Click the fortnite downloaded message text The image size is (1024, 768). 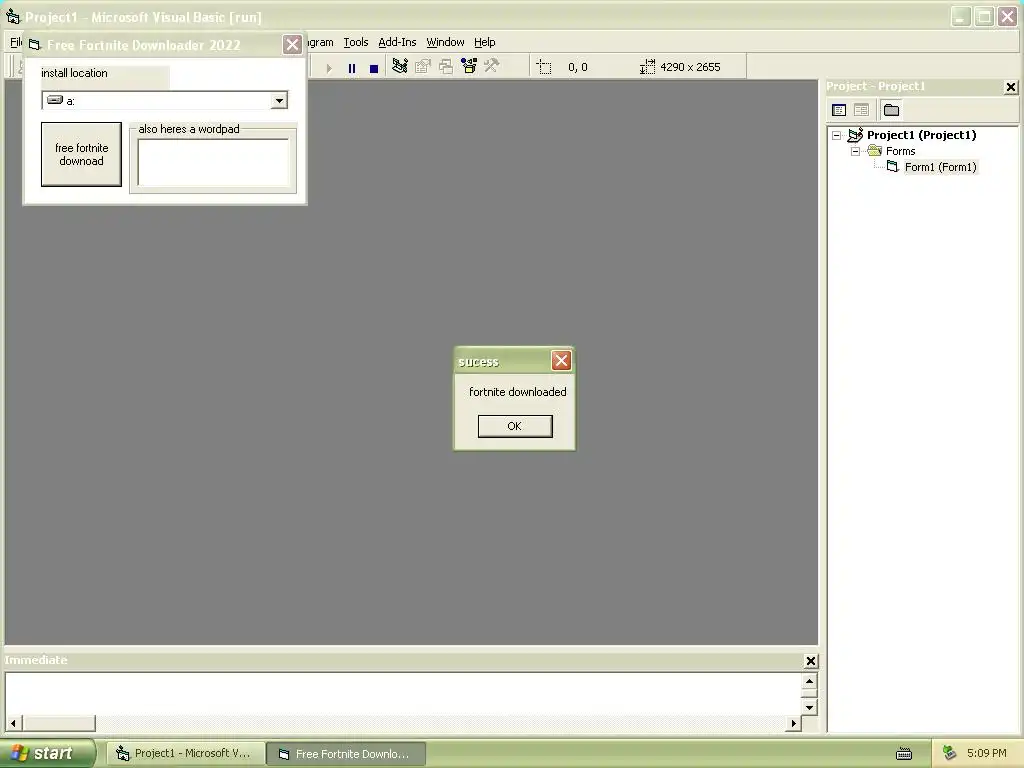tap(518, 392)
